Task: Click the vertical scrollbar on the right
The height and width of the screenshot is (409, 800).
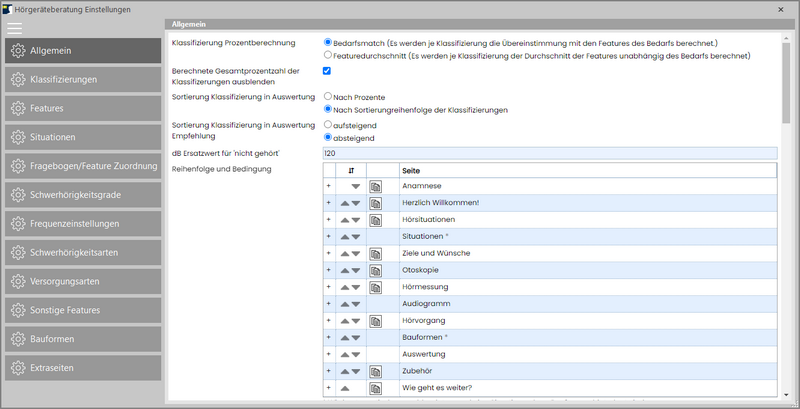Action: [787, 80]
